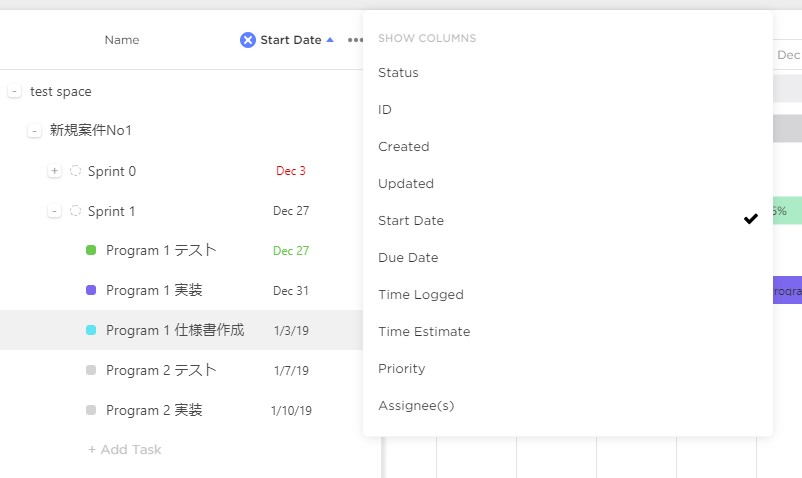This screenshot has width=802, height=478.
Task: Click the green Gantt progress bar
Action: 787,211
